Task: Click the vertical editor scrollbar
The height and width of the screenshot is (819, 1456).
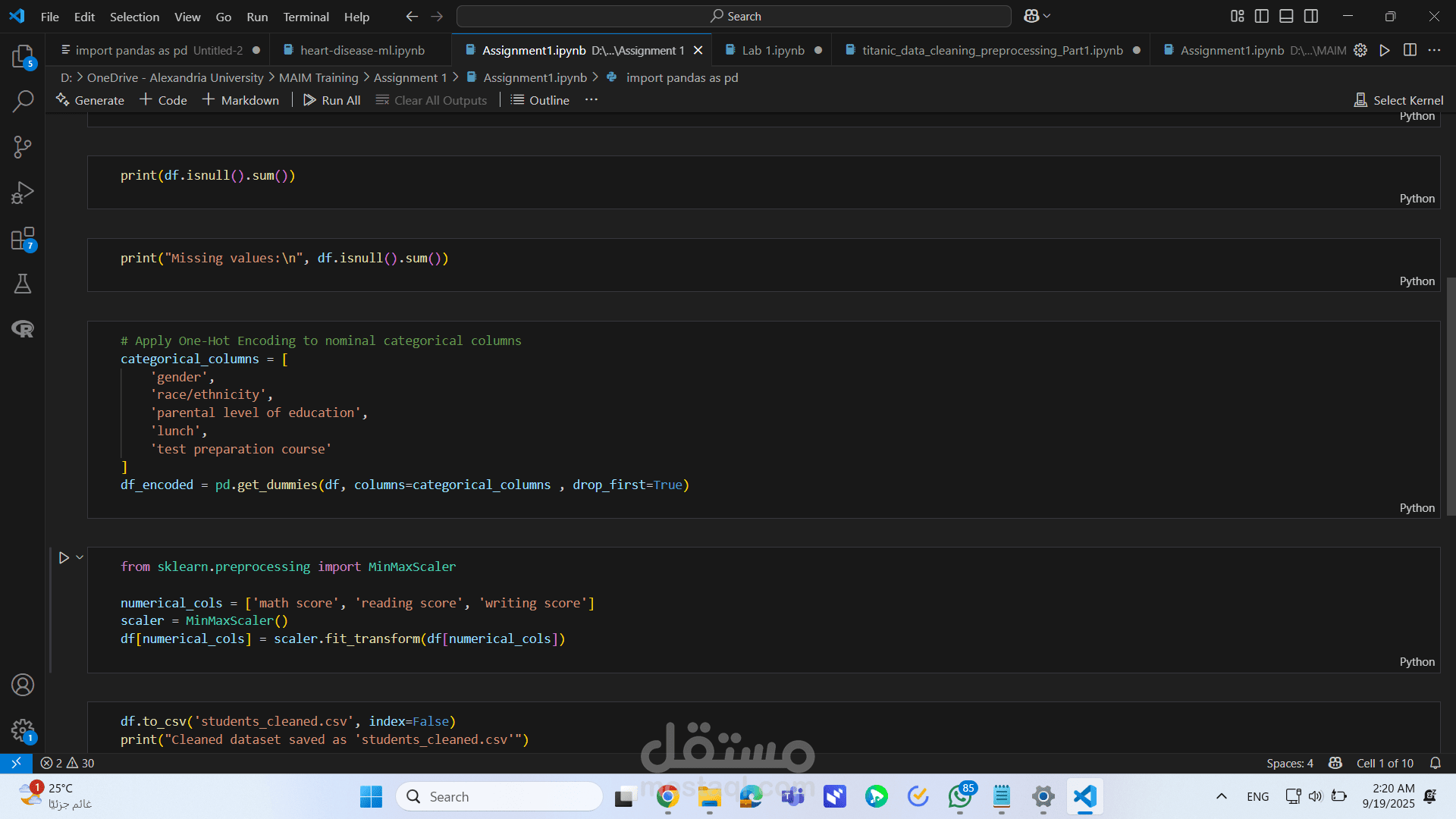Action: click(x=1451, y=396)
